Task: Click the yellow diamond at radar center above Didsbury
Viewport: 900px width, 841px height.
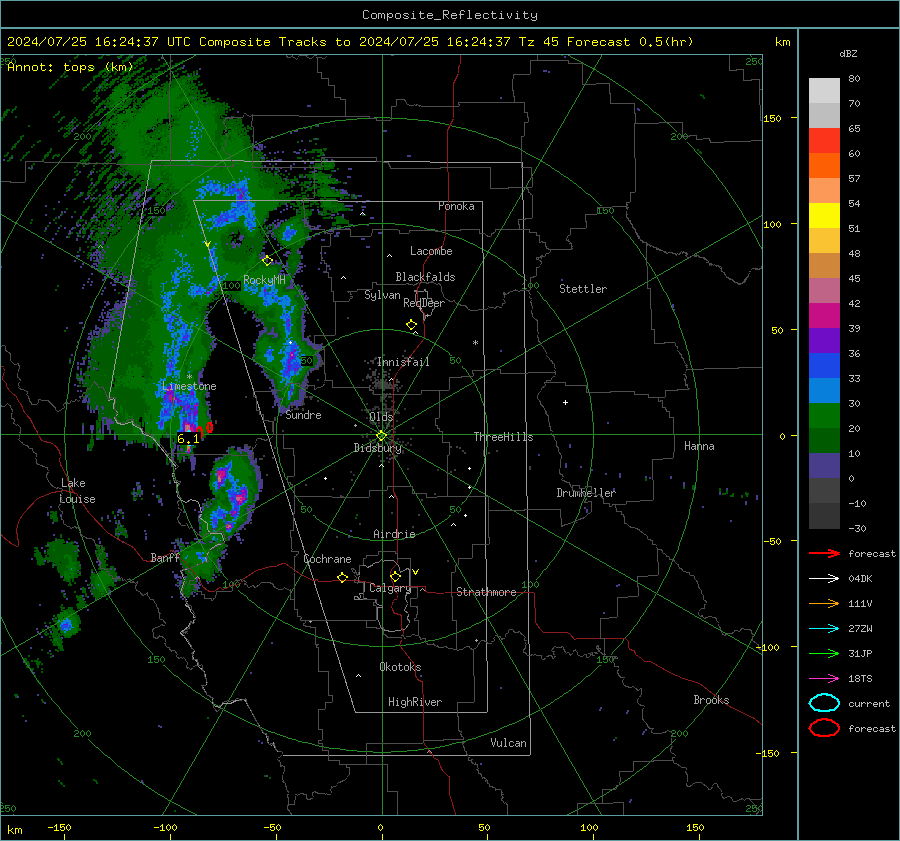Action: 381,436
